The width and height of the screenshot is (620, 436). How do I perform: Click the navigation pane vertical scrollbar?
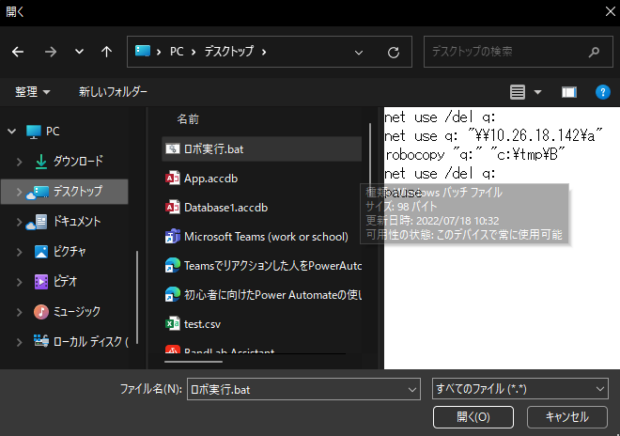click(137, 296)
